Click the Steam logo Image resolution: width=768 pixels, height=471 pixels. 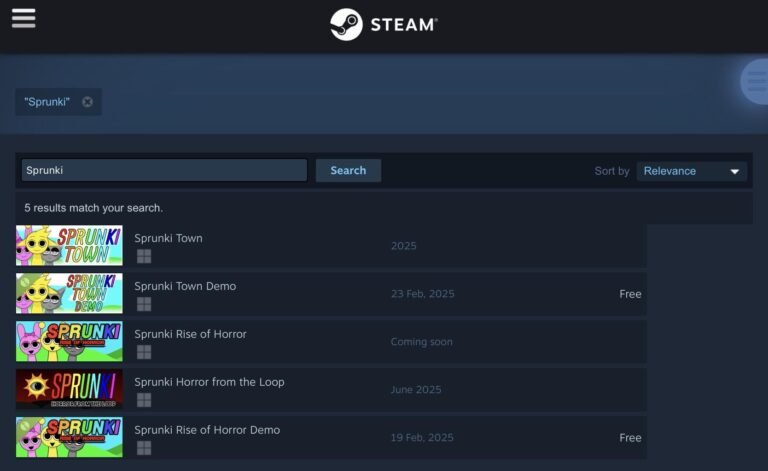pyautogui.click(x=384, y=24)
